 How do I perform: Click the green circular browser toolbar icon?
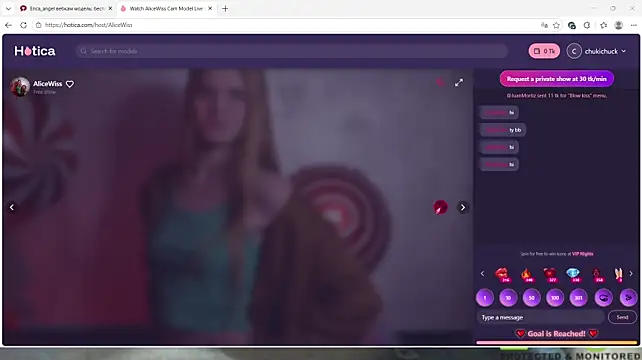coord(572,25)
